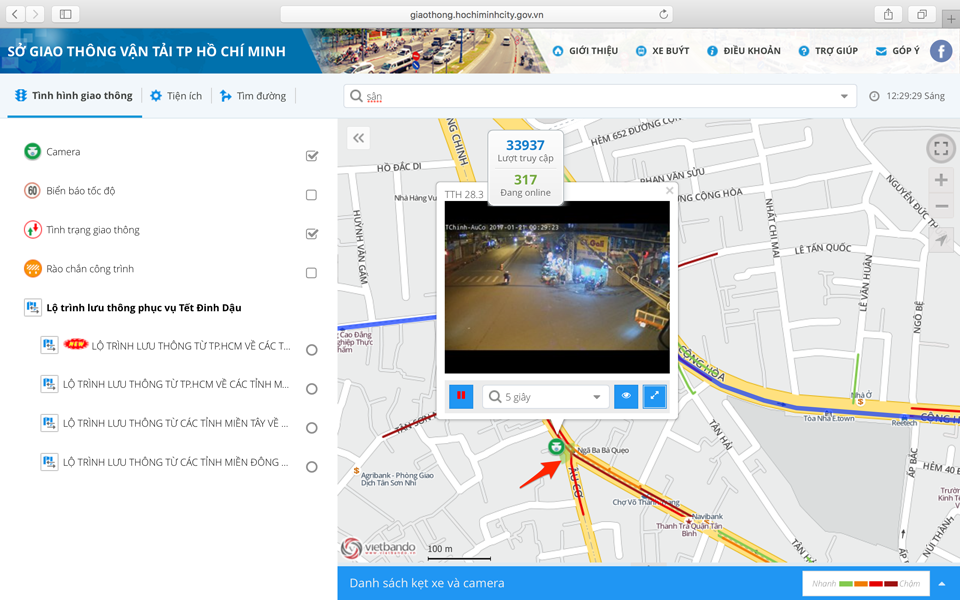Open ĐIỀU KHOẢN menu item

click(744, 51)
